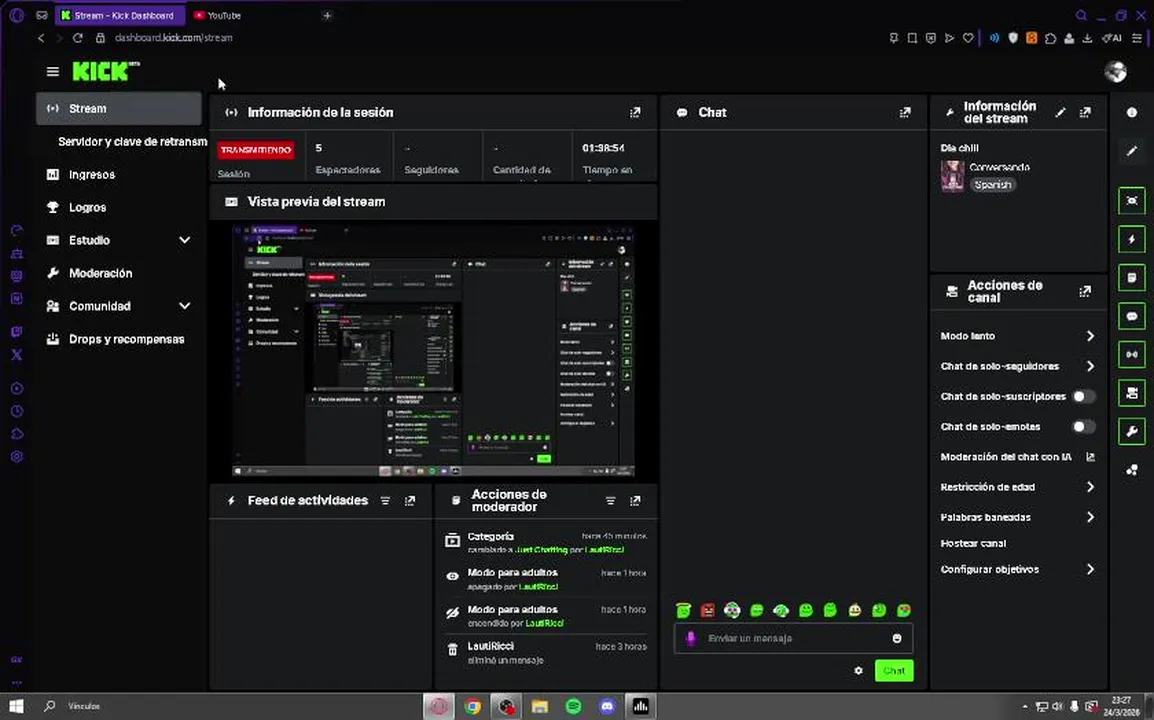This screenshot has height=720, width=1154.
Task: Insert the first green emote in chat
Action: click(684, 610)
